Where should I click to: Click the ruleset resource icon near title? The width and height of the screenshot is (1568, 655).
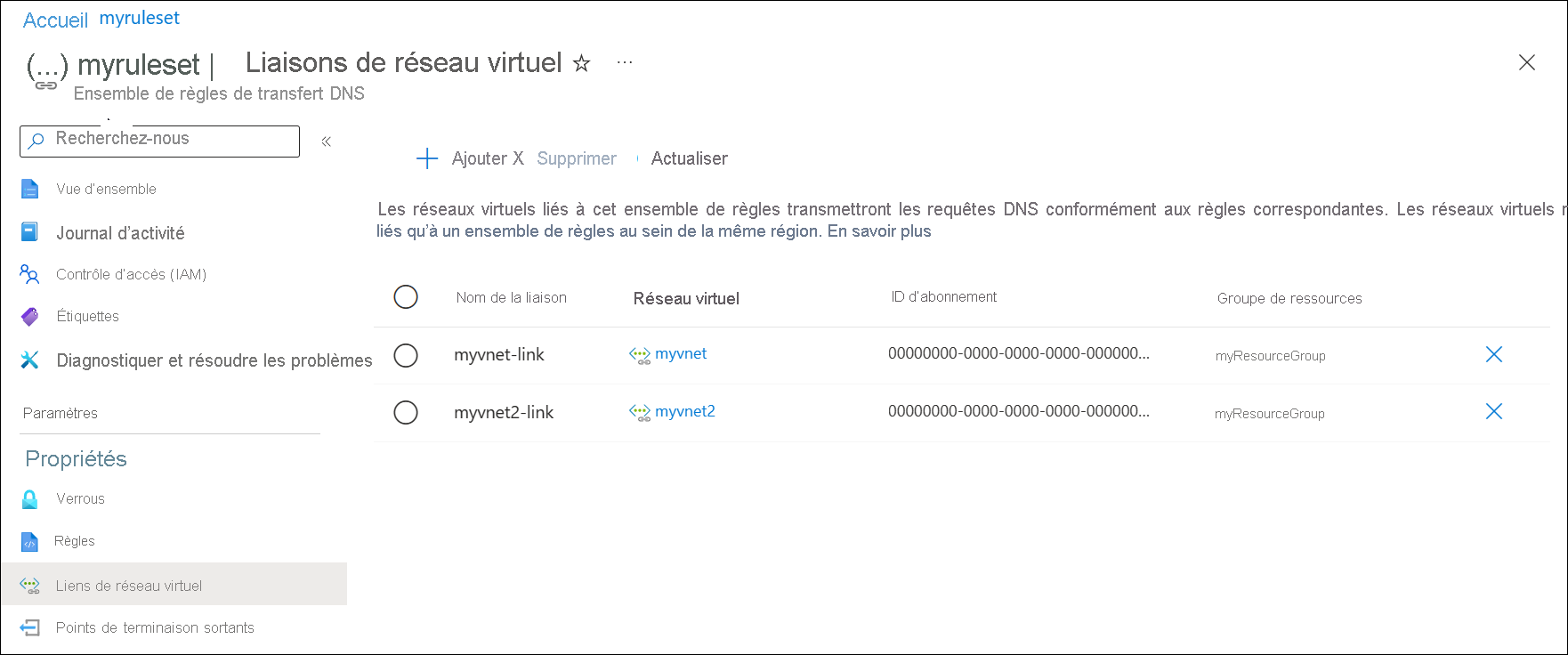point(46,70)
